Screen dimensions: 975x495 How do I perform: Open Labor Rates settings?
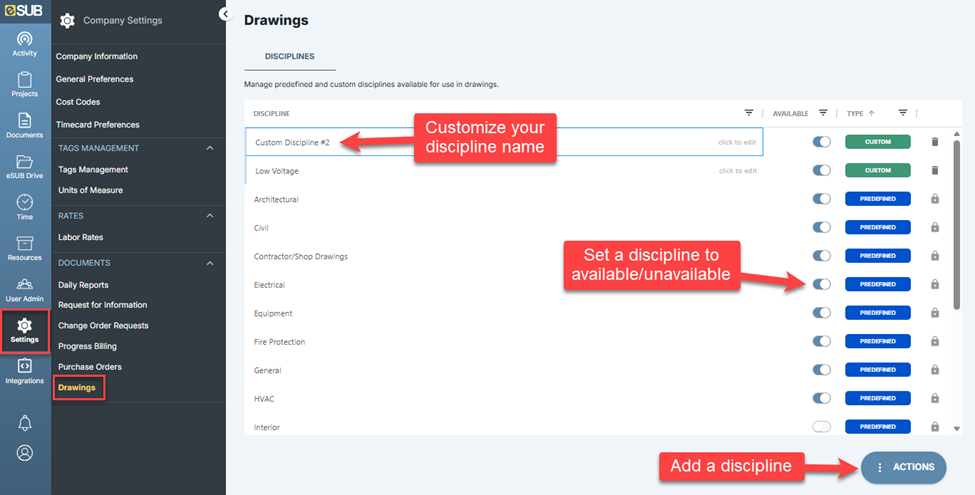click(81, 238)
